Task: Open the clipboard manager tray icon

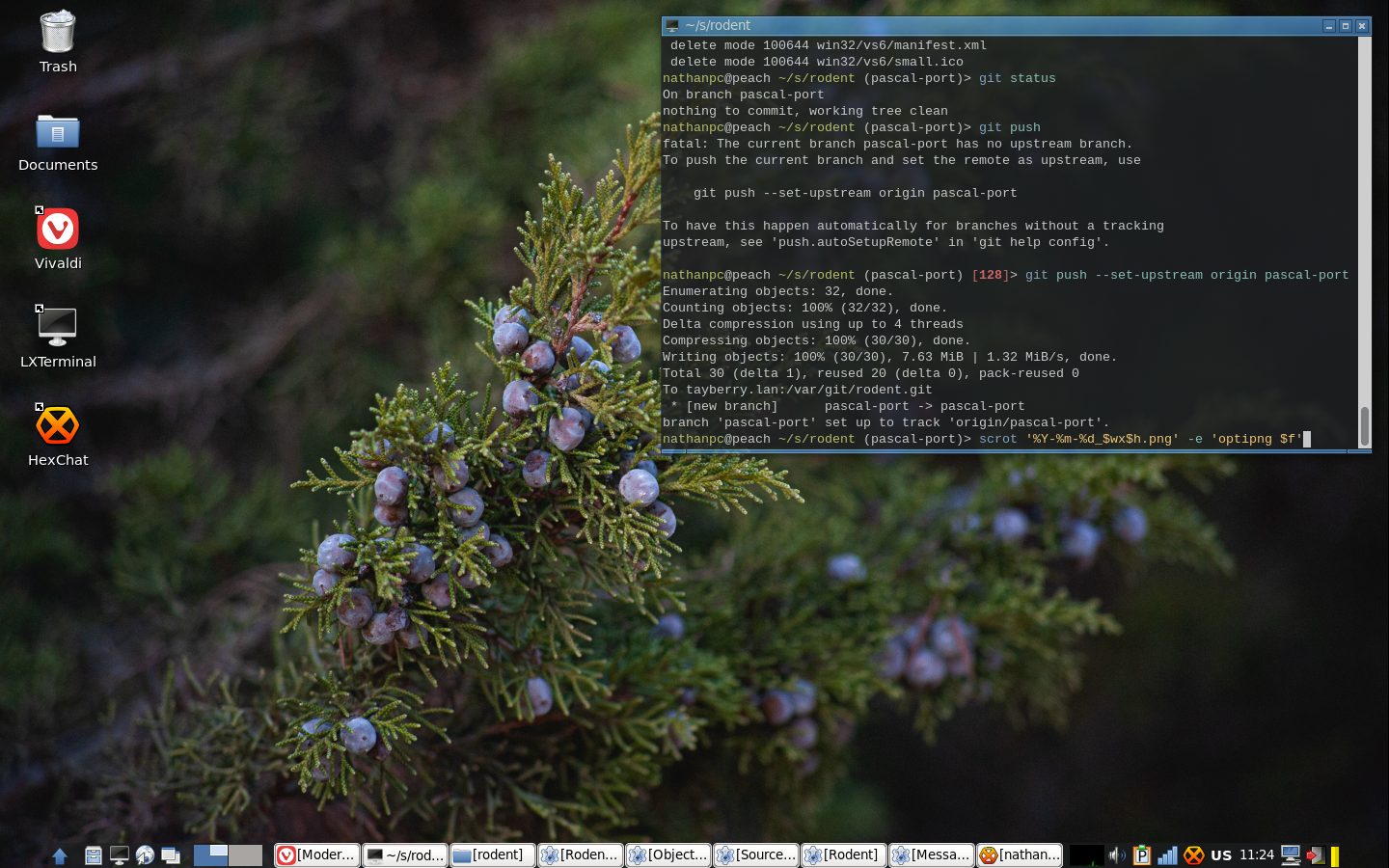Action: (x=1142, y=855)
